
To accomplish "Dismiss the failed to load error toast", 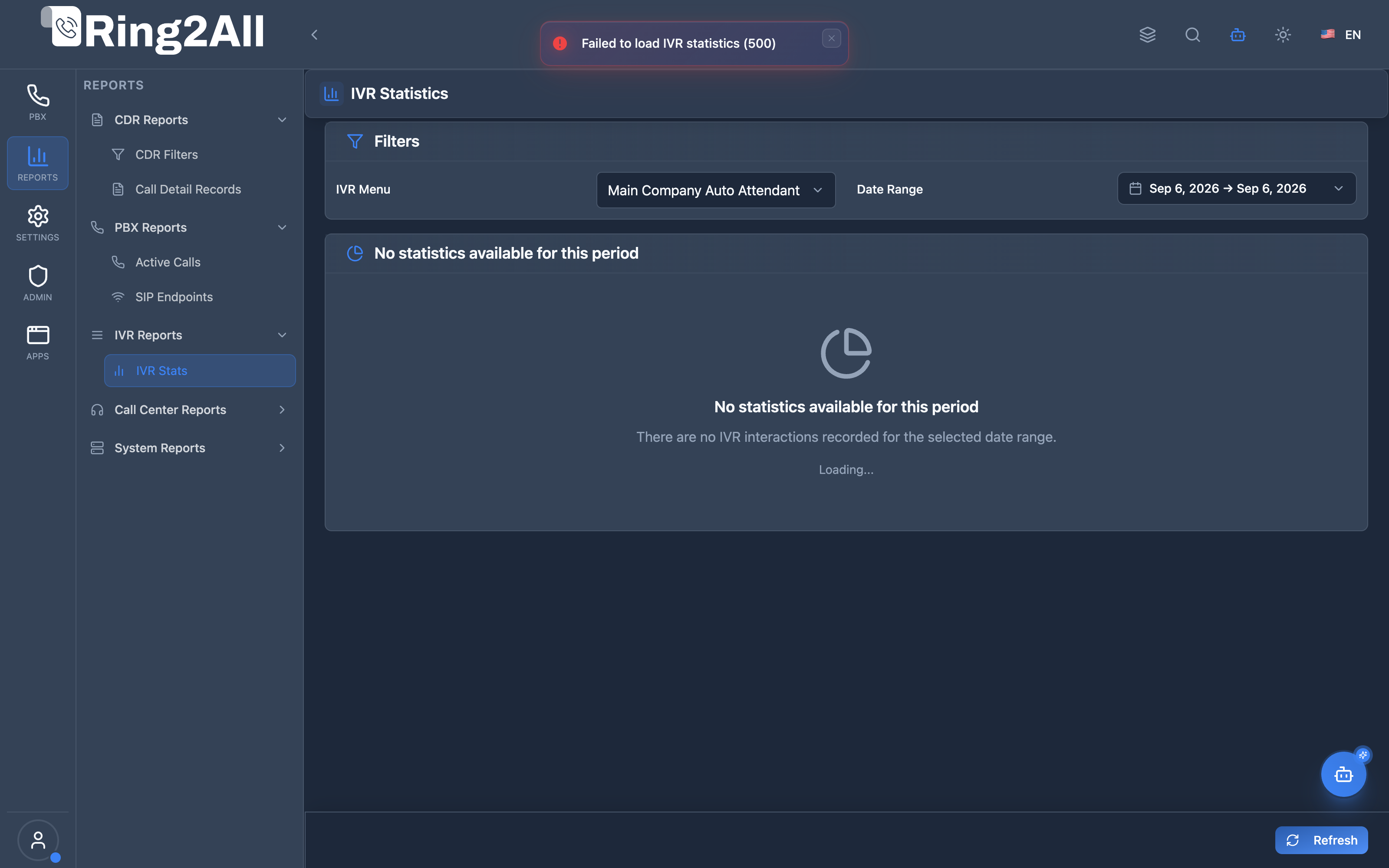I will [831, 39].
